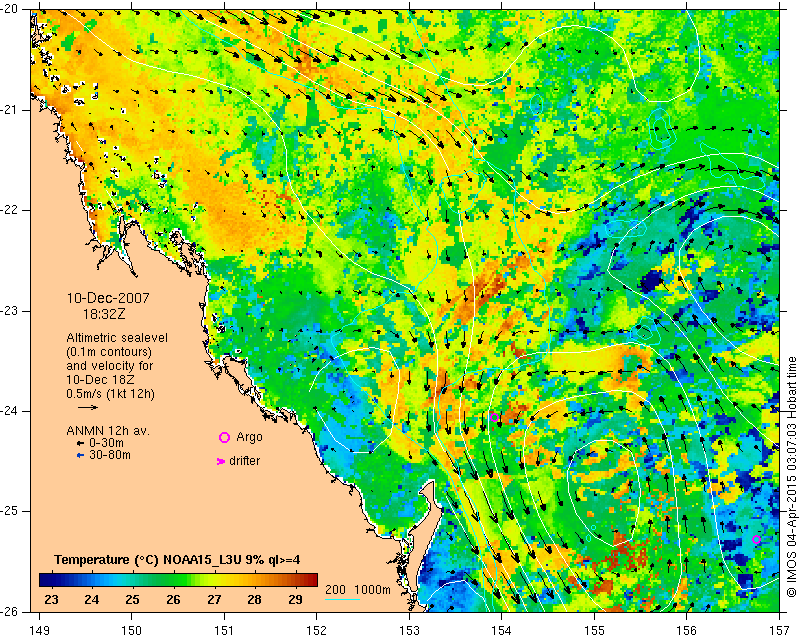
Task: Pick the dark blue end of temperature colorbar
Action: 44,580
